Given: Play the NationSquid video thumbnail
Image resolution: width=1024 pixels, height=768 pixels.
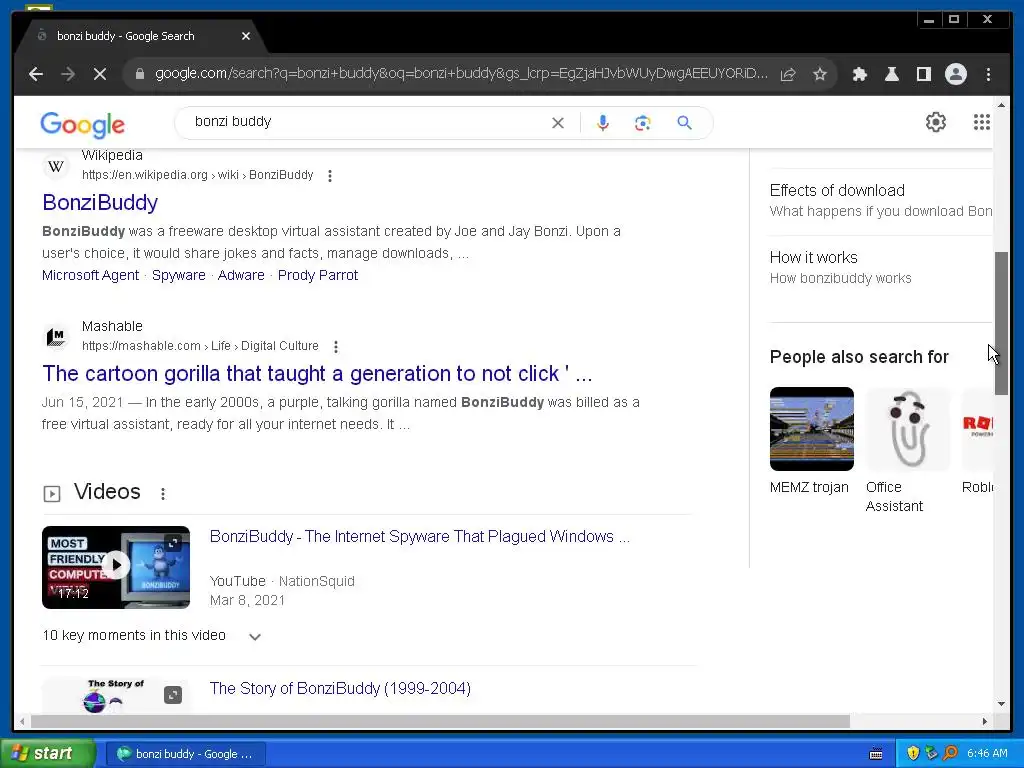Looking at the screenshot, I should 116,567.
